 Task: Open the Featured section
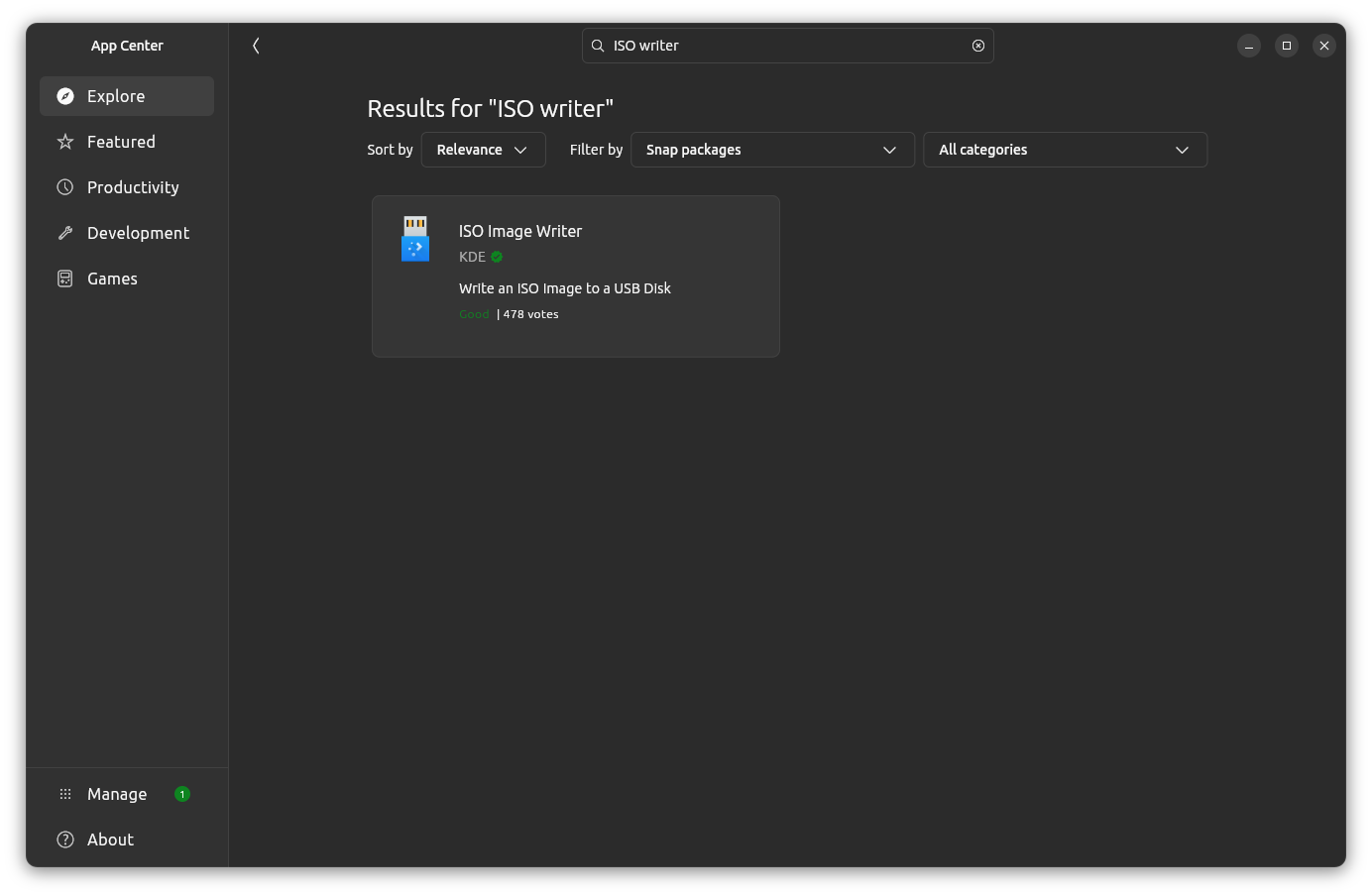127,142
